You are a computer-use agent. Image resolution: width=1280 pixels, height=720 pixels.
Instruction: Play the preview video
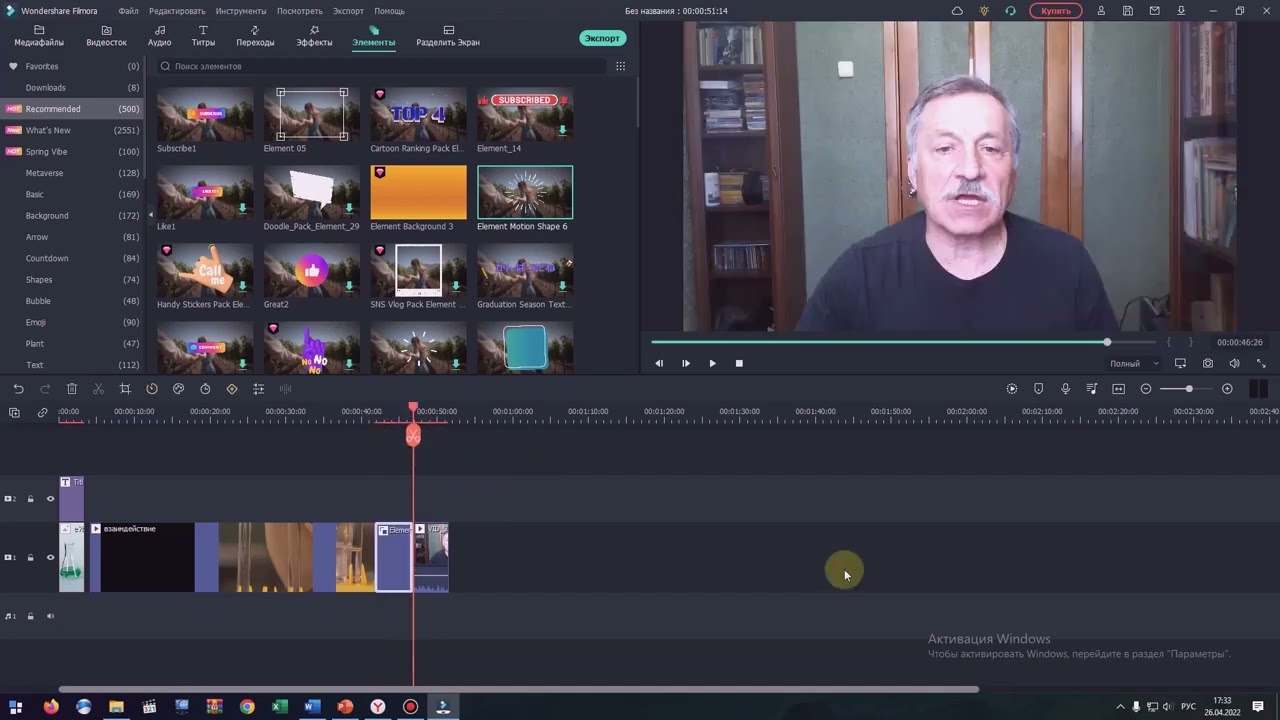click(x=712, y=364)
